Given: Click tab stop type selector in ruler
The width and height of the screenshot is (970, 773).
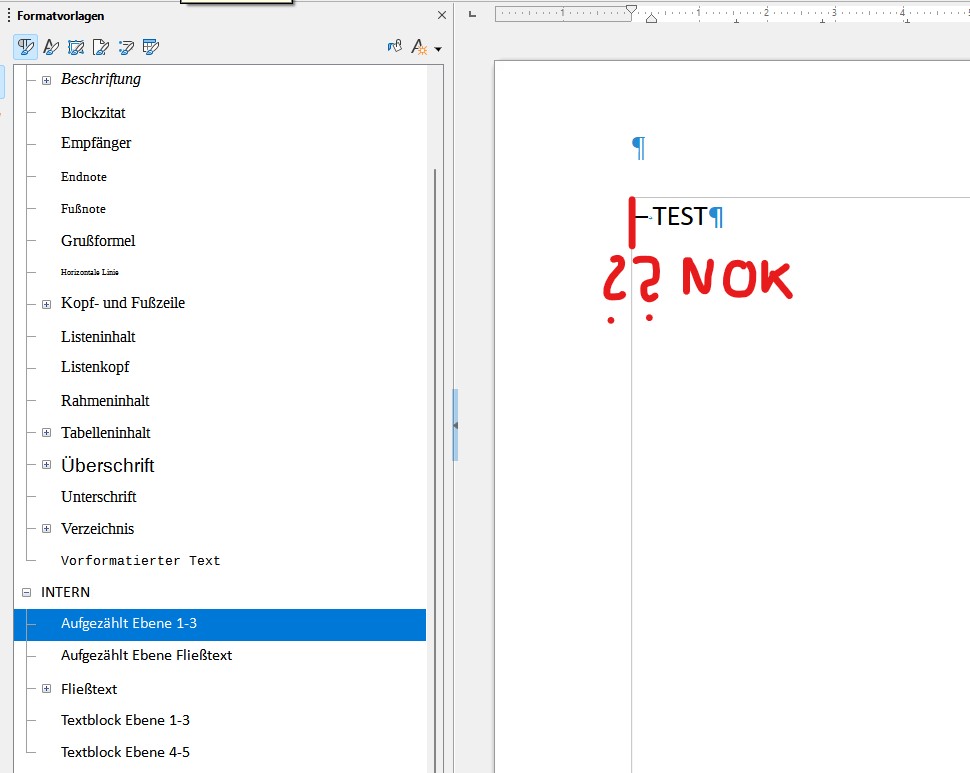Looking at the screenshot, I should click(x=473, y=14).
